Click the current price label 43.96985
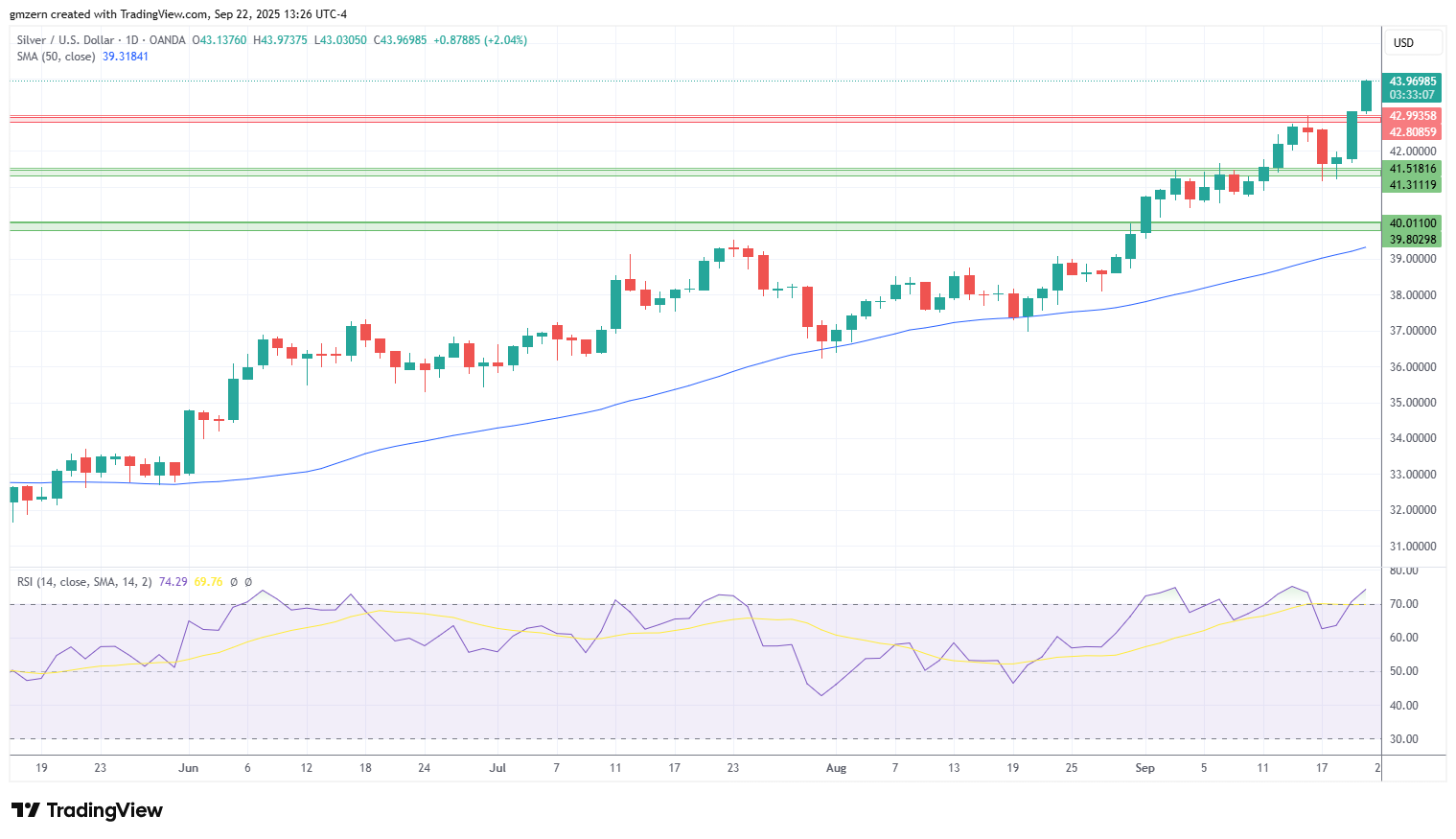 [x=1413, y=82]
